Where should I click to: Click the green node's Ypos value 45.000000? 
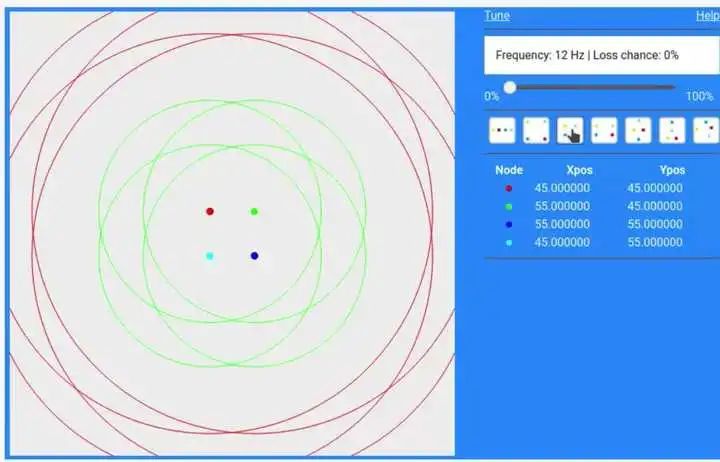[655, 206]
